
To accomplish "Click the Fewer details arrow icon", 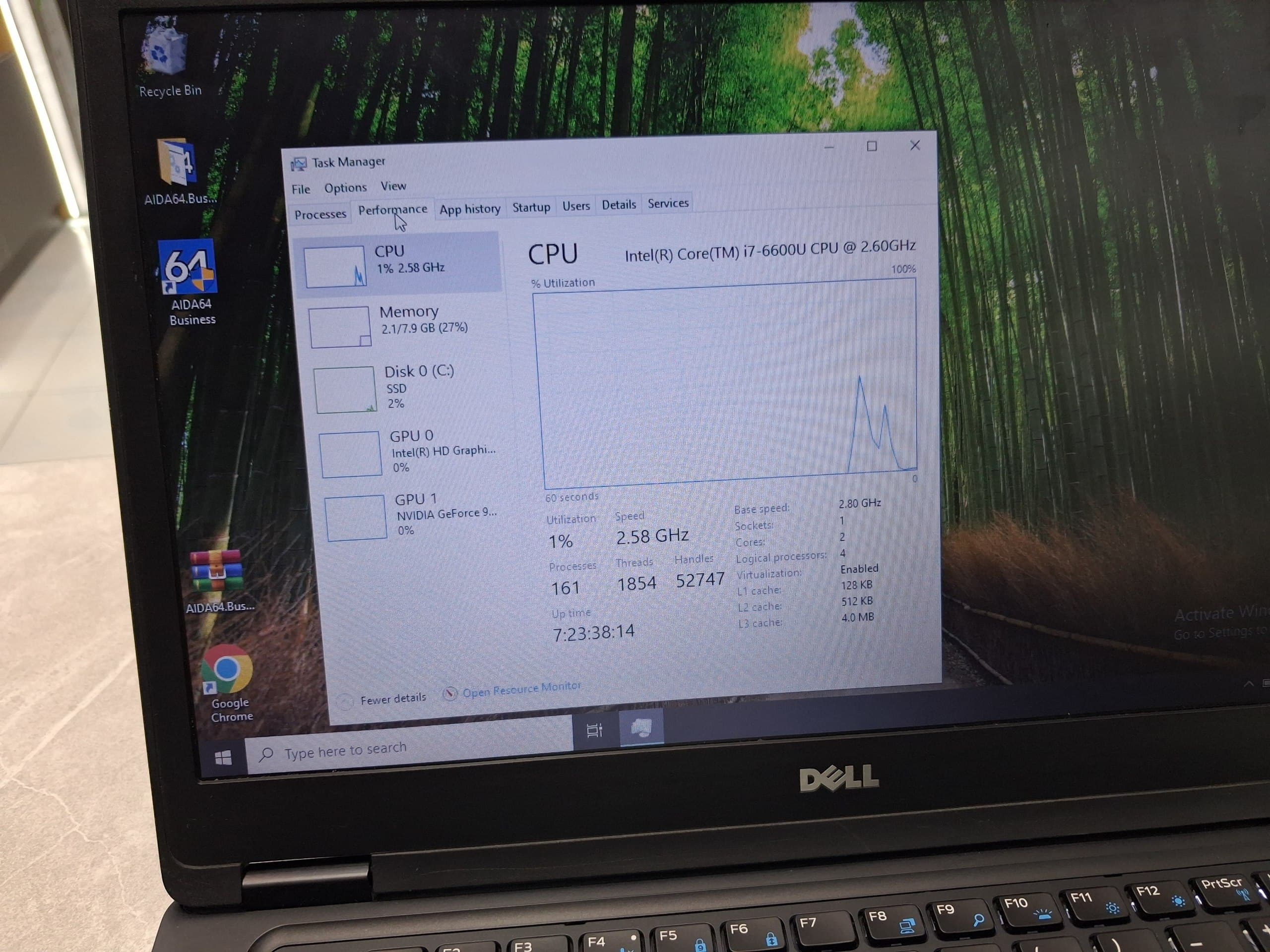I will pyautogui.click(x=344, y=701).
